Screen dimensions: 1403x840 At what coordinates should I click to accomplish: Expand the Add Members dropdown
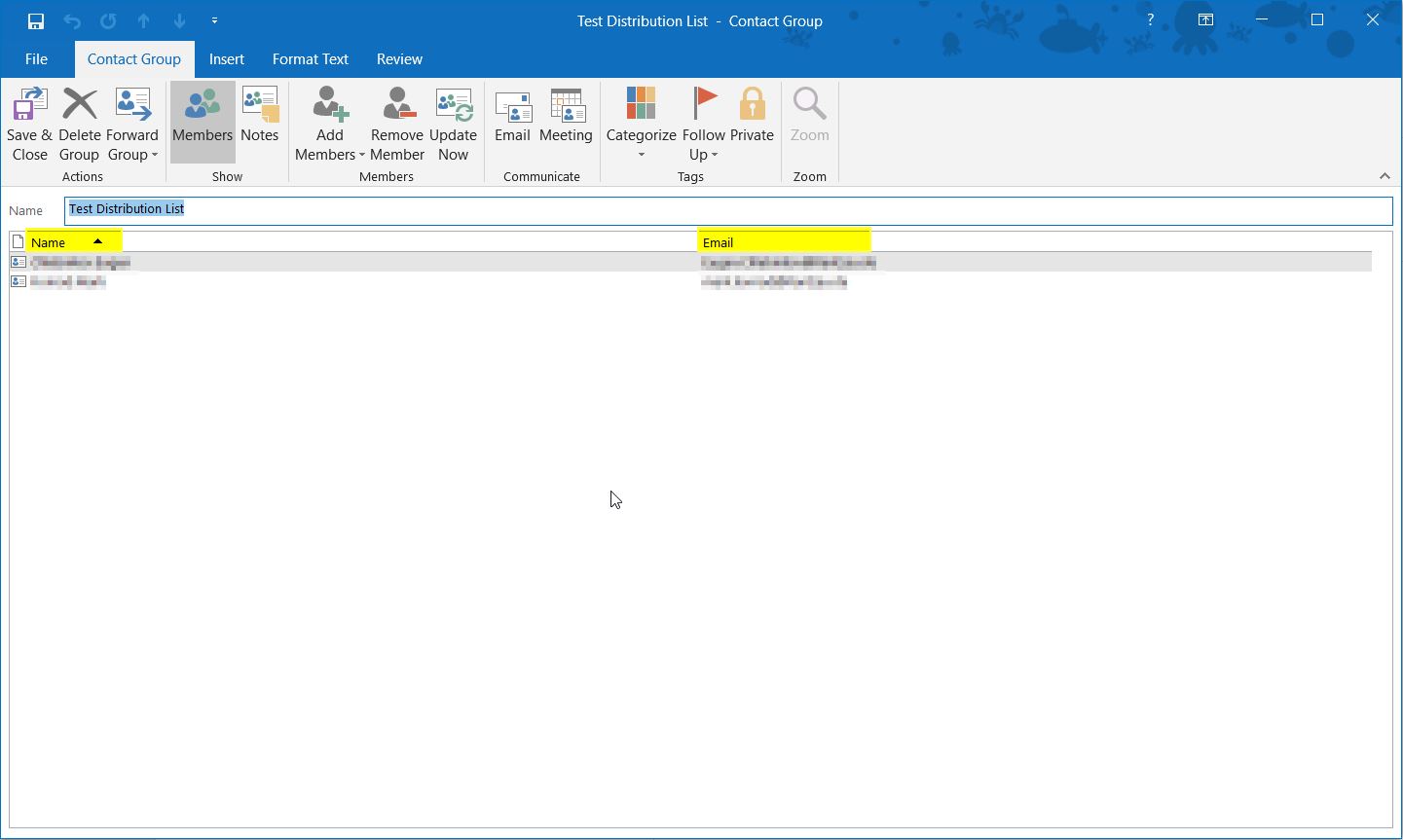click(x=361, y=155)
